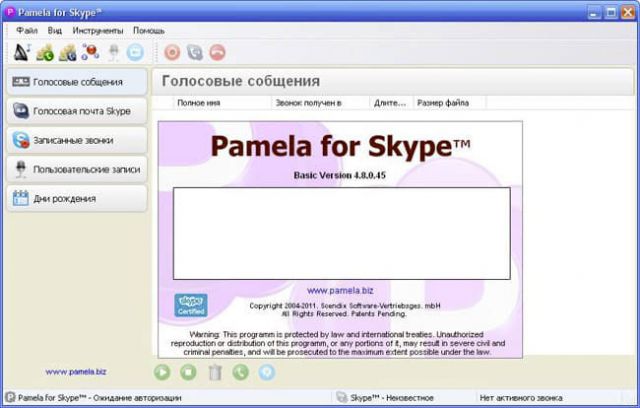Click the Skype recorded calls icon
This screenshot has height=408, width=640.
[x=21, y=140]
